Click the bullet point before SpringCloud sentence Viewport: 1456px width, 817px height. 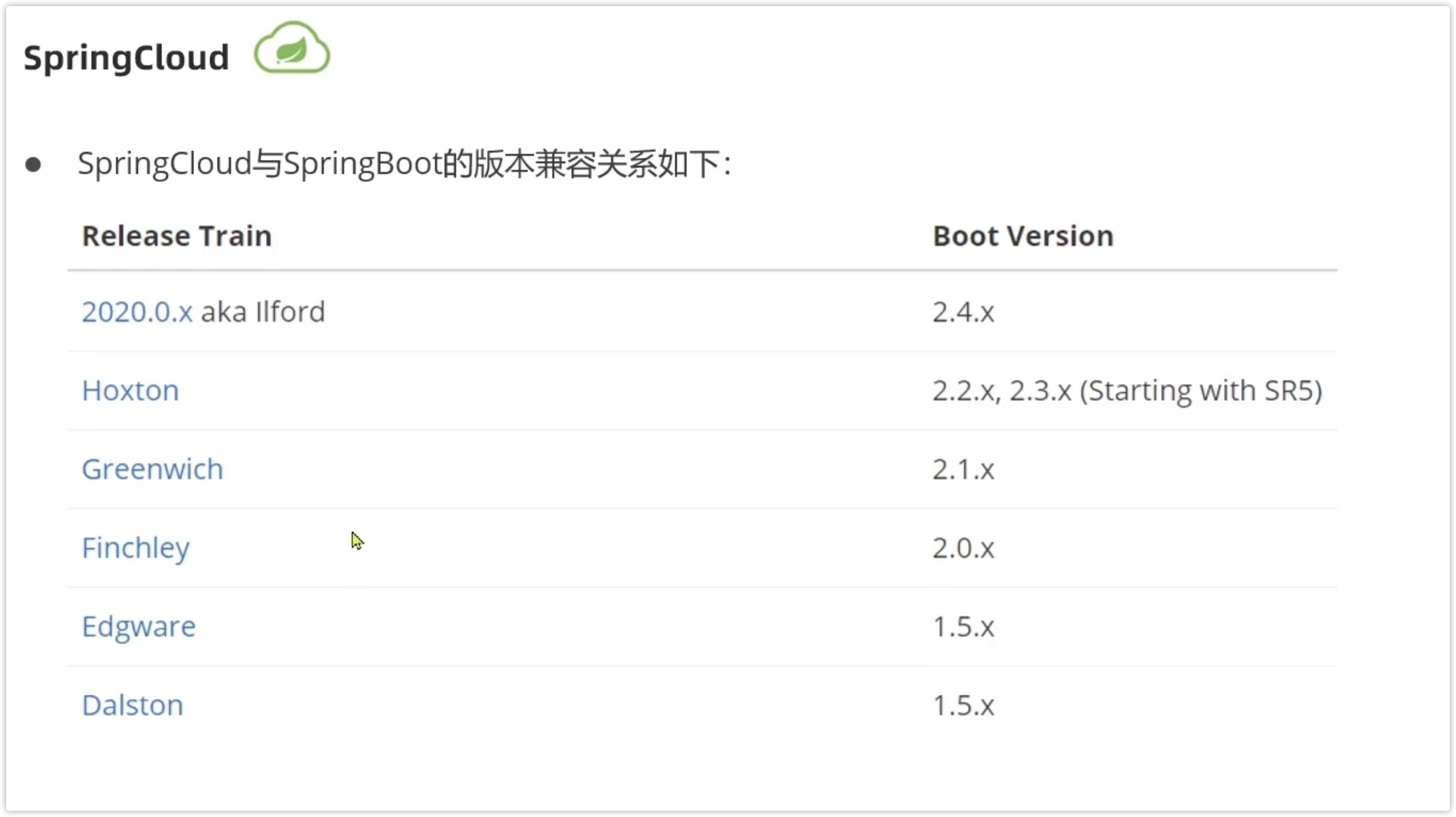click(x=33, y=165)
